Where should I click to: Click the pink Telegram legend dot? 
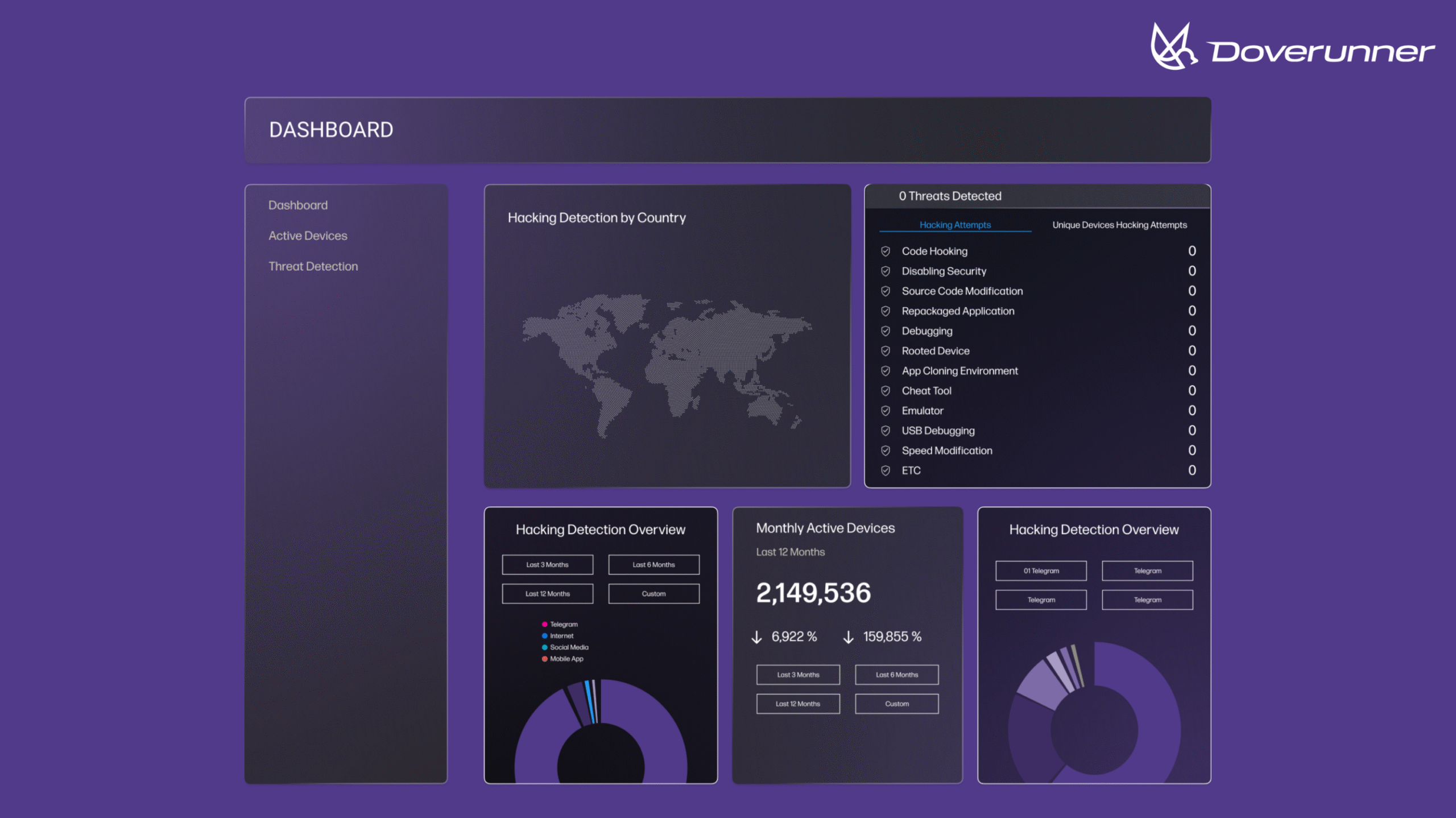[544, 624]
